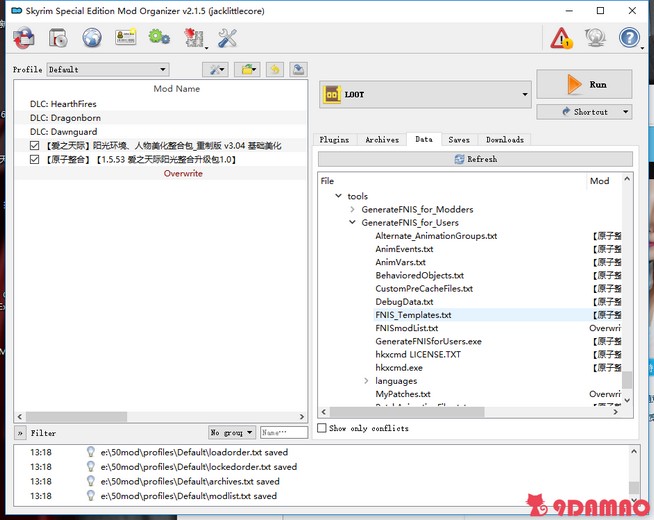Select archives.txt saved log entry
654x520 pixels.
click(x=190, y=481)
